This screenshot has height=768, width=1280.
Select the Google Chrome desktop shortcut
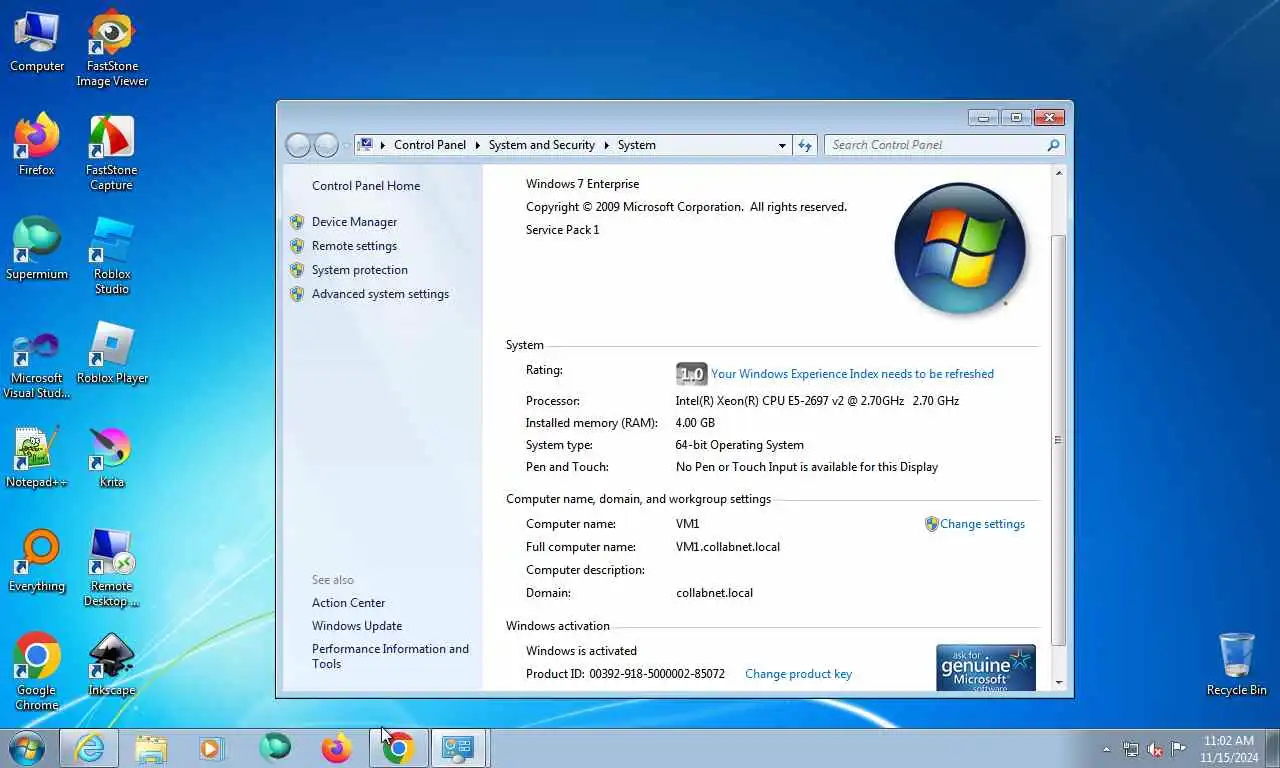(x=37, y=672)
